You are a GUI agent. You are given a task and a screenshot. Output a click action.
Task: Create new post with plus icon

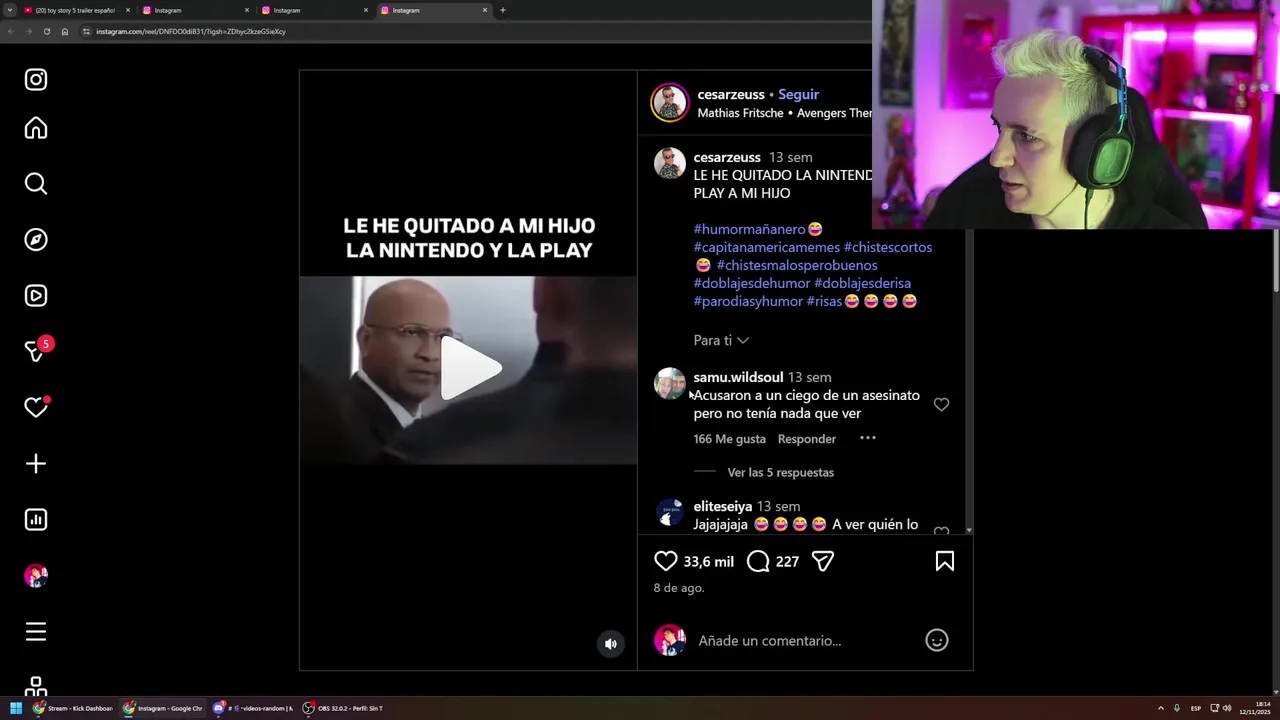36,464
